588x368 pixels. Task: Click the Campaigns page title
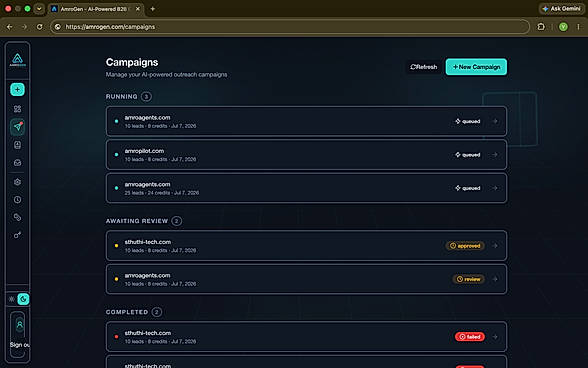click(132, 62)
